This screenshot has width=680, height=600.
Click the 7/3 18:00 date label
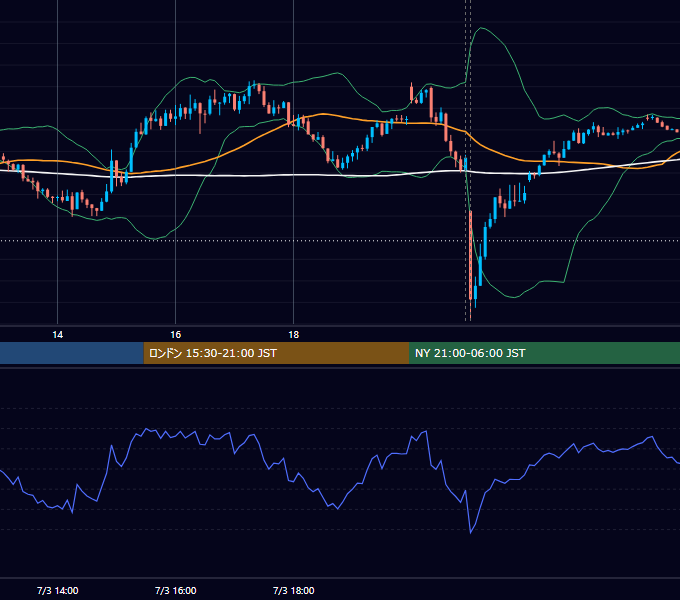[x=294, y=590]
